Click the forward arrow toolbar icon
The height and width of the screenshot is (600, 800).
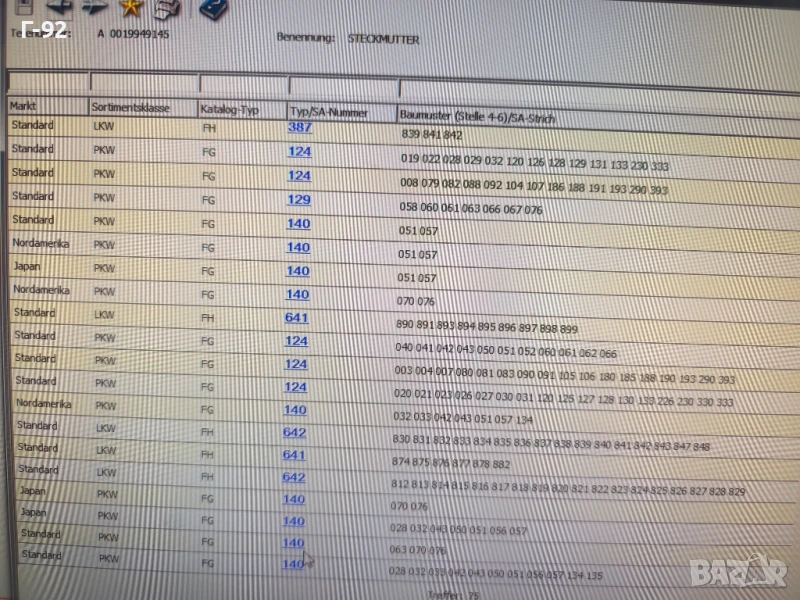coord(93,7)
